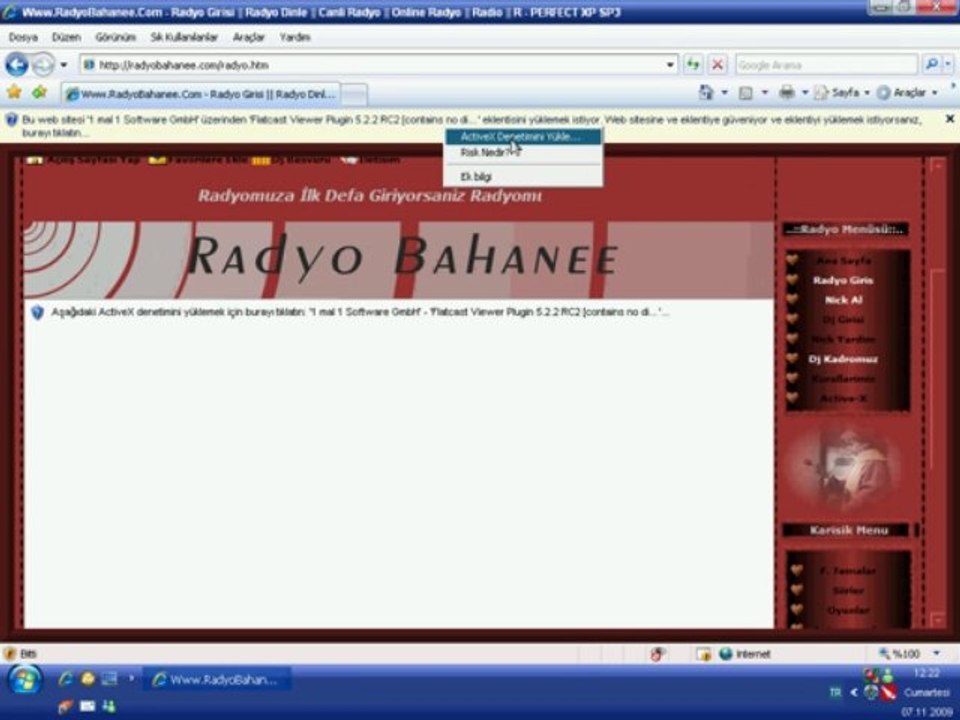The width and height of the screenshot is (960, 720).
Task: Open the Ana Sayfa sidebar link
Action: coord(843,260)
